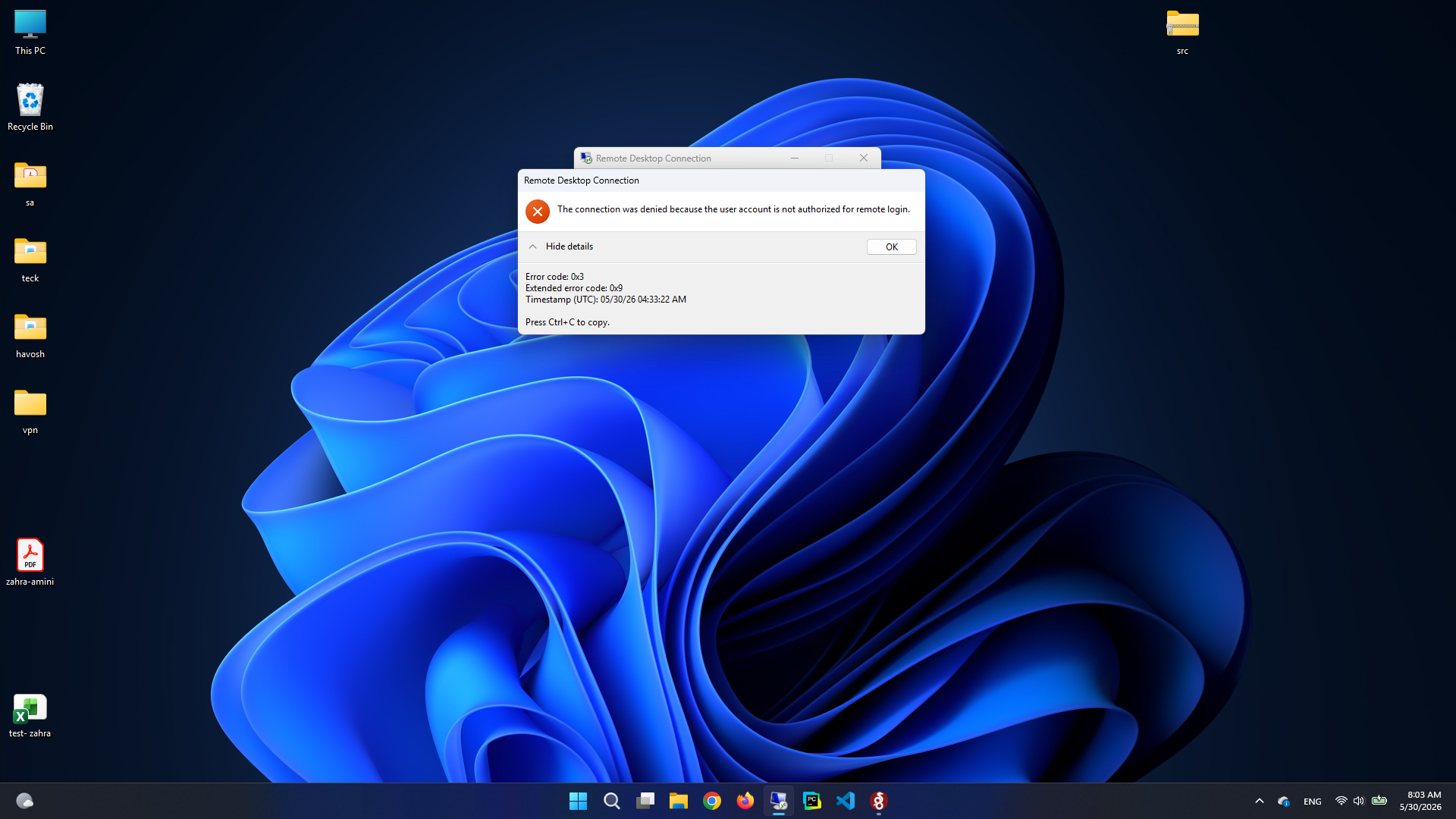Select the havosh folder on desktop

30,335
